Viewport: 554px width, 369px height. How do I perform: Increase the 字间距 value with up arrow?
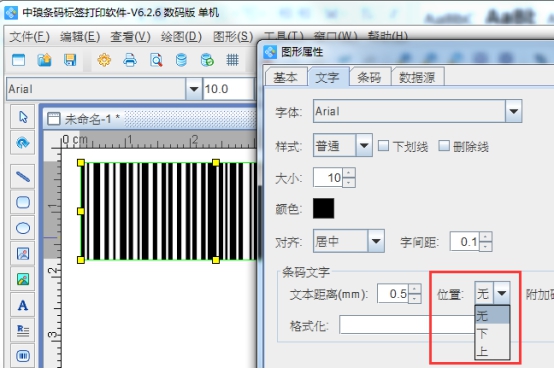(485, 236)
